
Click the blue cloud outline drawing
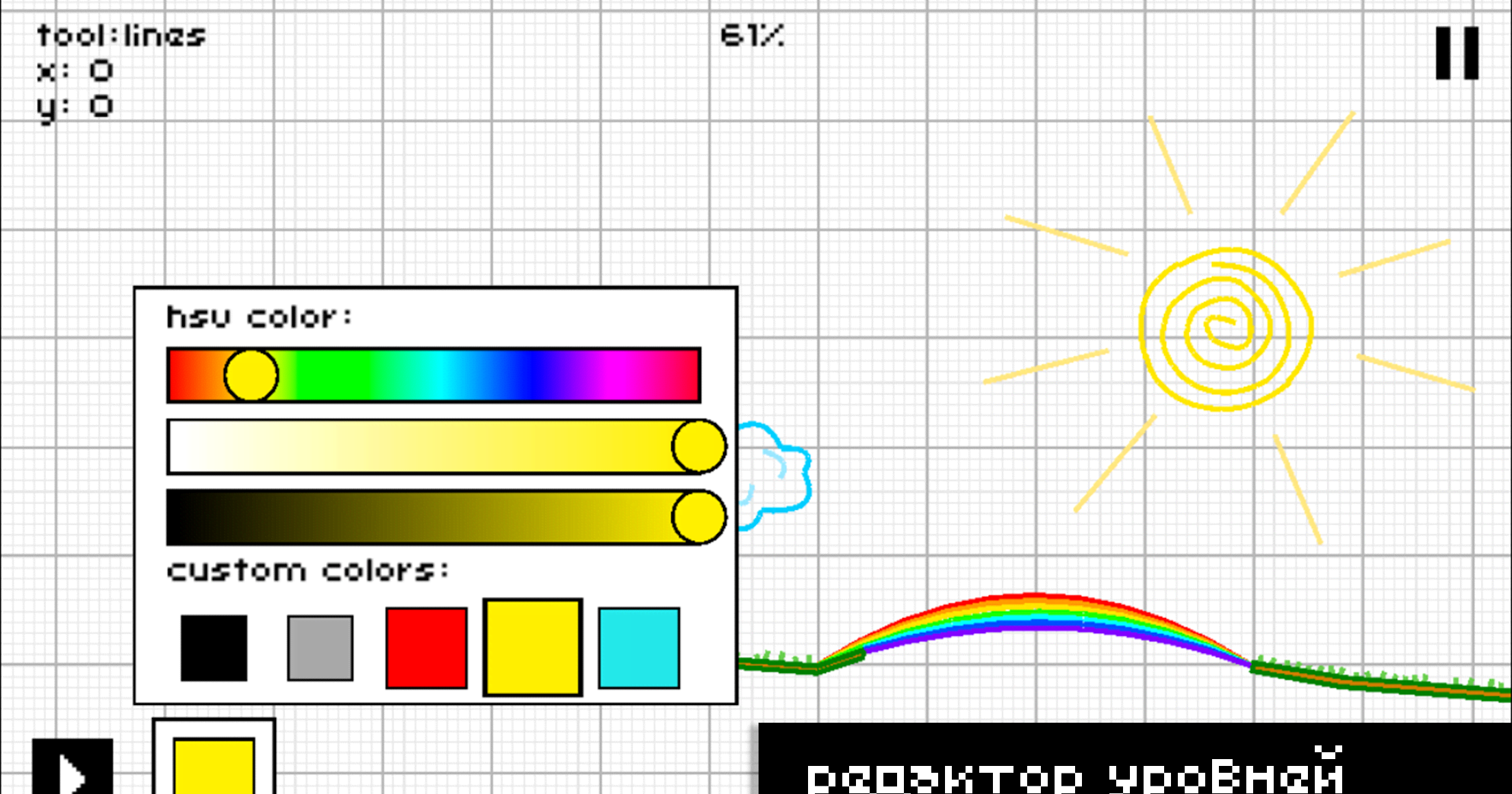[775, 476]
